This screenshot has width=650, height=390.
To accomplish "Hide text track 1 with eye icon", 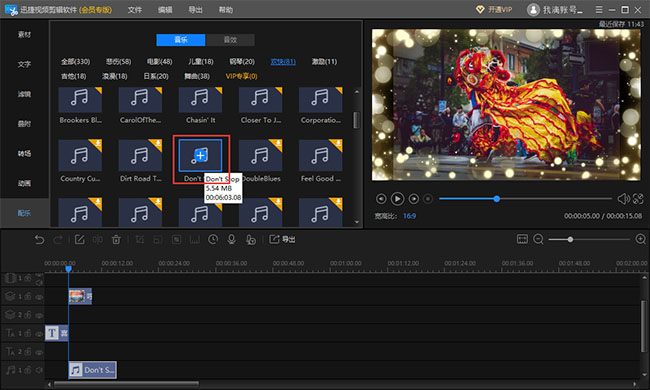I will click(39, 333).
